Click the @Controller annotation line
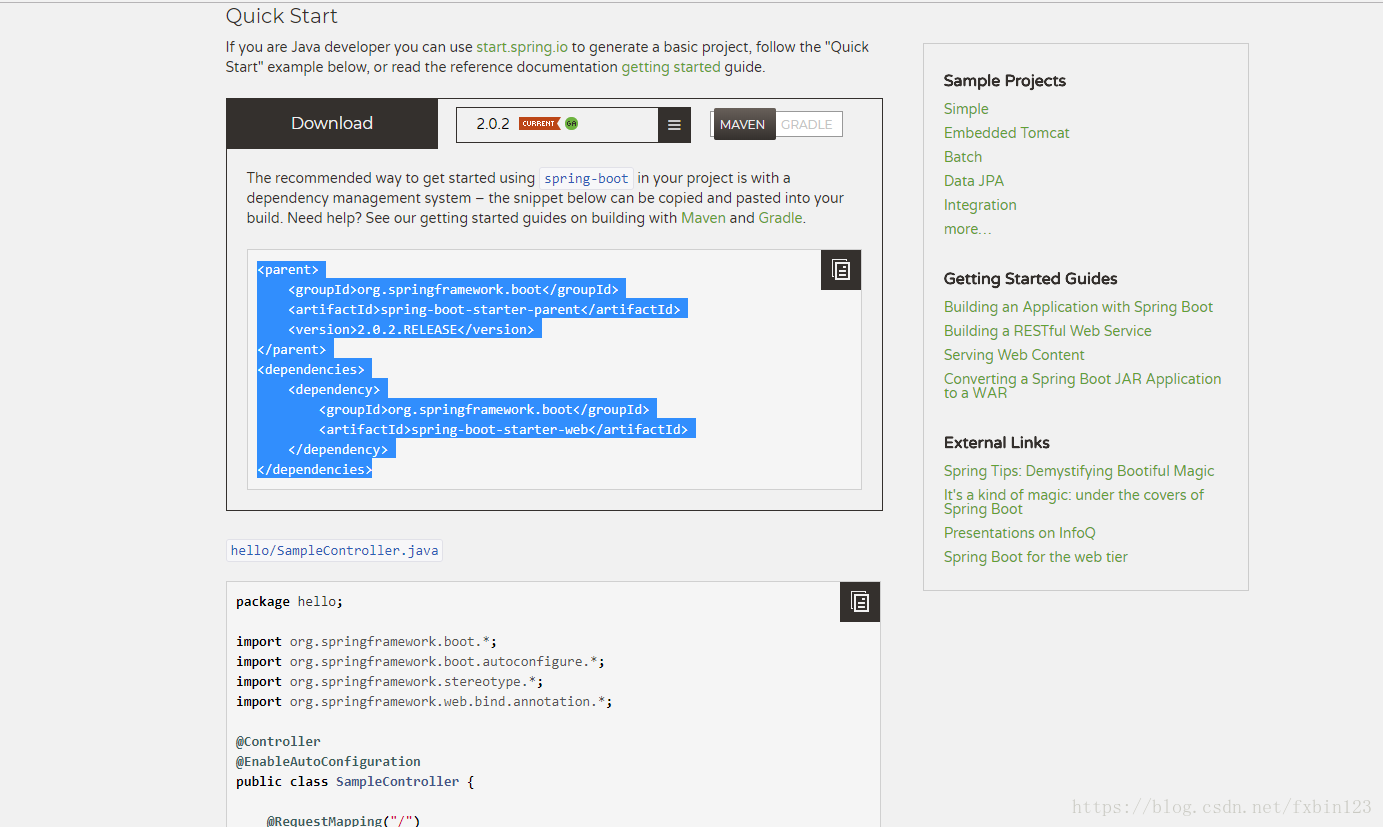 pyautogui.click(x=278, y=742)
